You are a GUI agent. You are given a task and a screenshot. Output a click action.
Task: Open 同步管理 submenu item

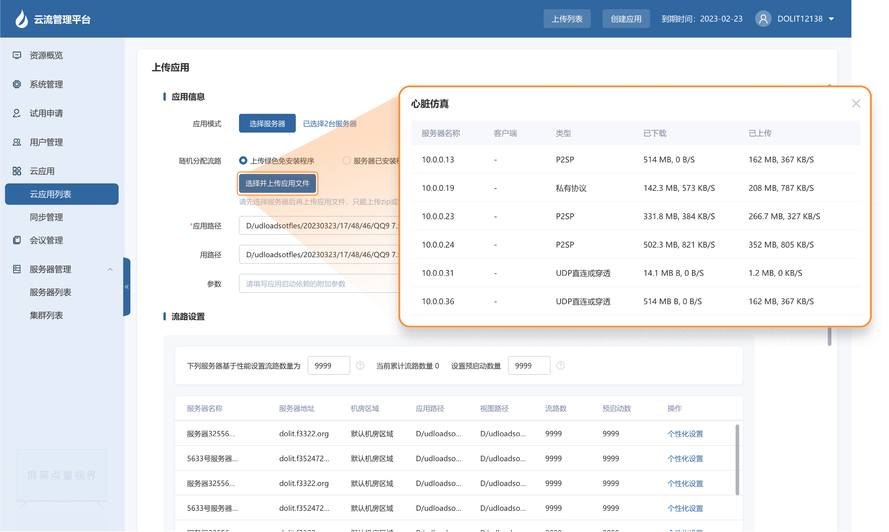[x=46, y=217]
